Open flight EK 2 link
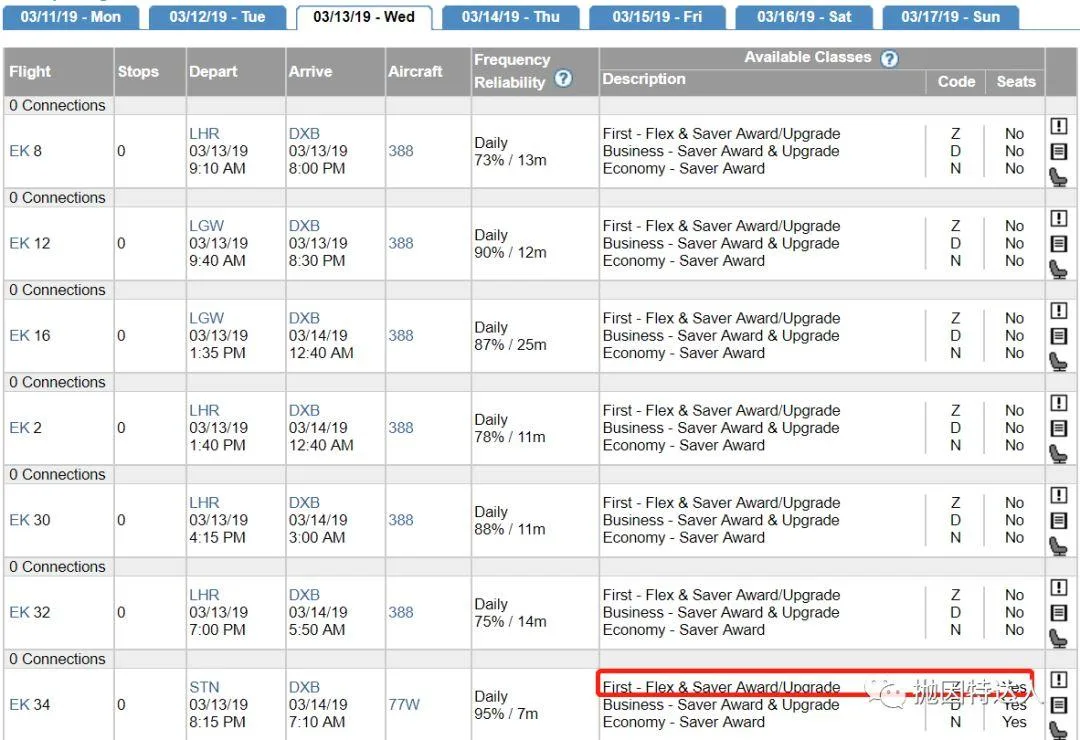The width and height of the screenshot is (1080, 740). tap(25, 428)
